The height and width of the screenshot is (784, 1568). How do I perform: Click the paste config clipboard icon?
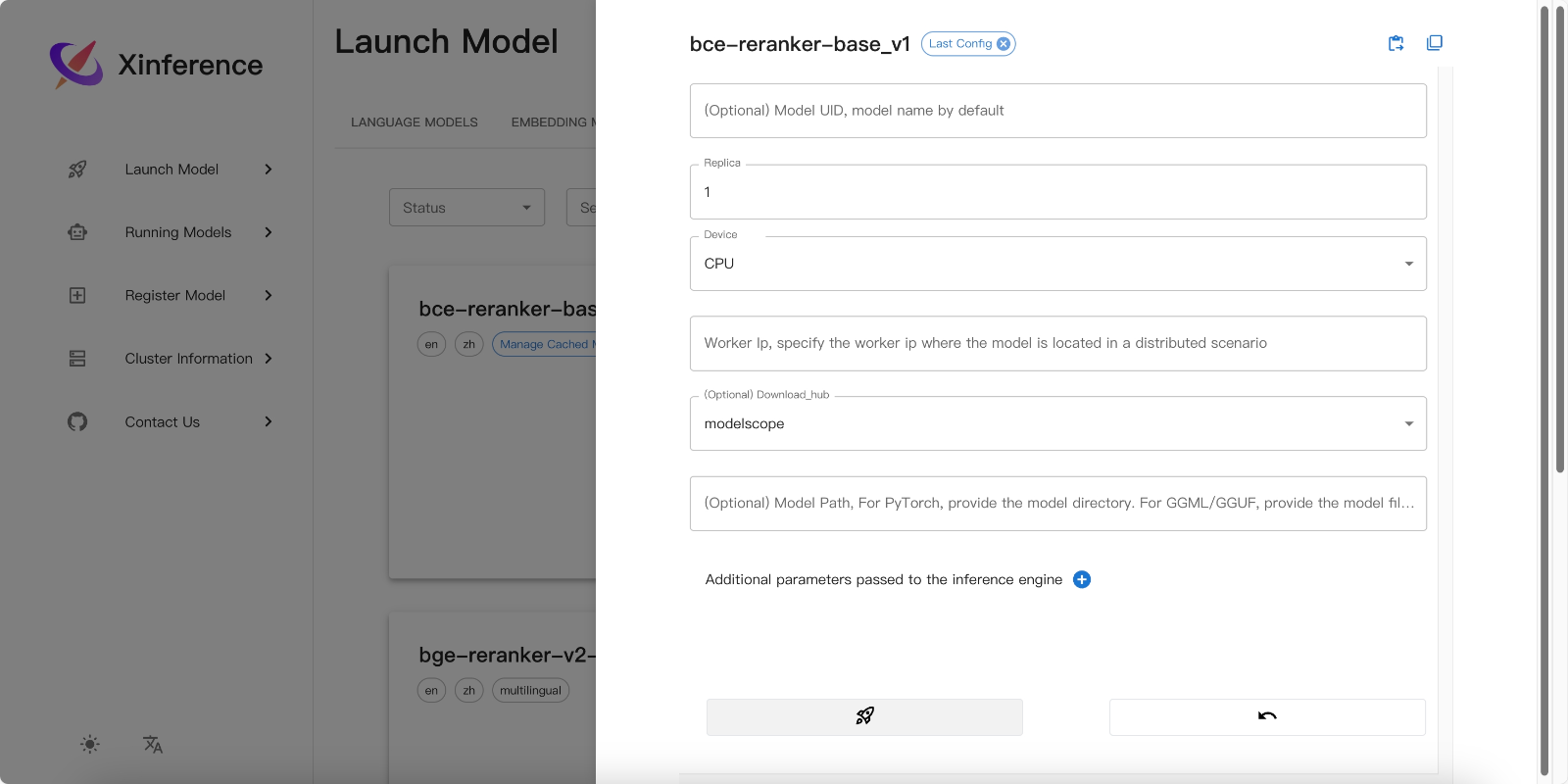pyautogui.click(x=1396, y=43)
